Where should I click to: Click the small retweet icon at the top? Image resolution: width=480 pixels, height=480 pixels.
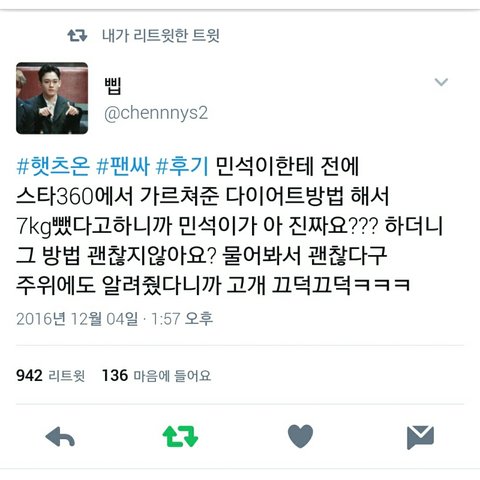pyautogui.click(x=77, y=35)
